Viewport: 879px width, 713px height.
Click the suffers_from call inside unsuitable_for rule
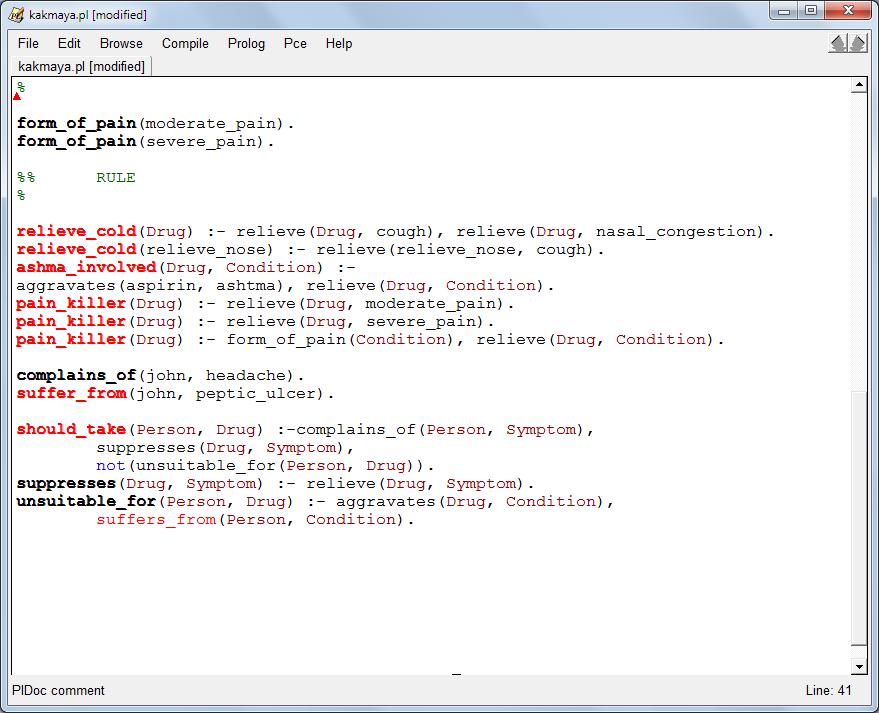pyautogui.click(x=155, y=519)
